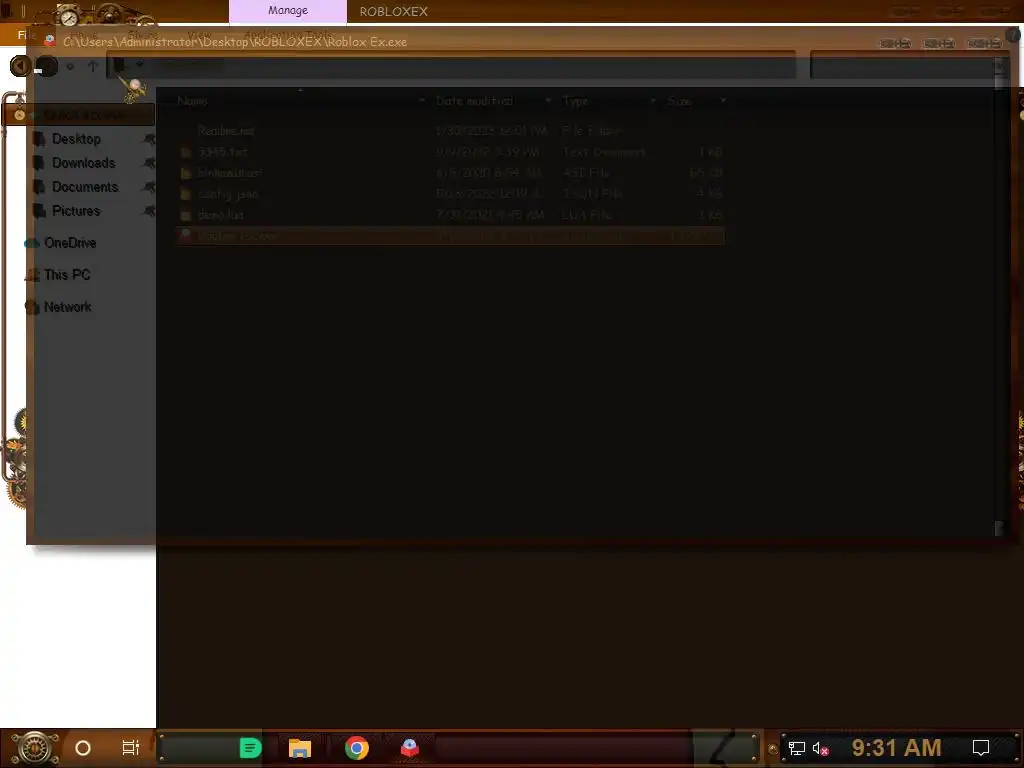Select the 3345.txt file row
Image resolution: width=1024 pixels, height=768 pixels.
[451, 152]
